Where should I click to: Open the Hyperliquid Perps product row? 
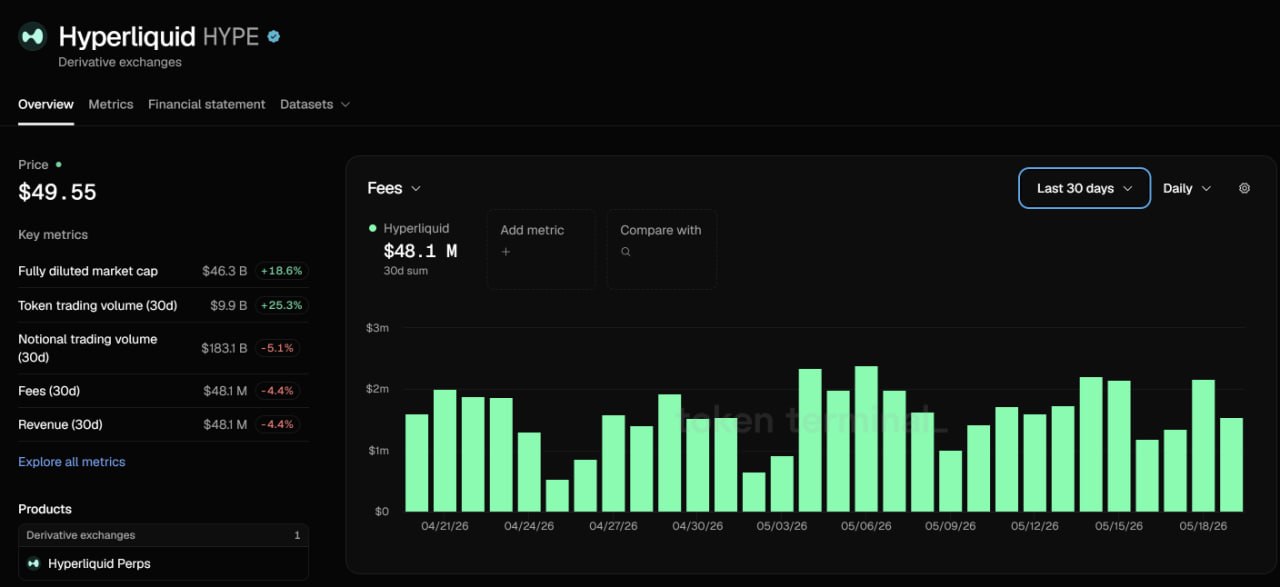coord(164,564)
